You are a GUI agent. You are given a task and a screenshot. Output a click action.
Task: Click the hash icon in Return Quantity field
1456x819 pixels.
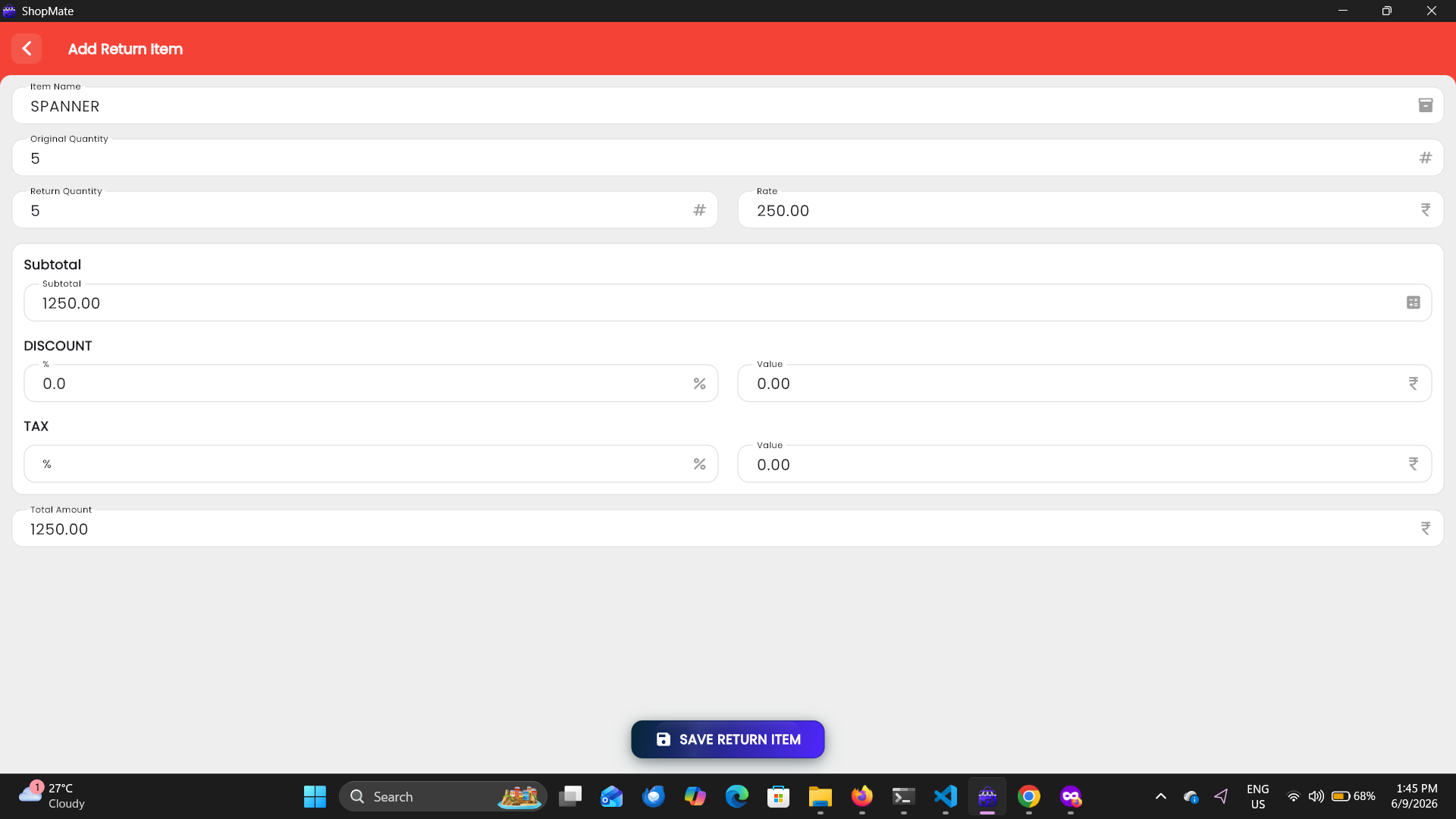(x=699, y=210)
